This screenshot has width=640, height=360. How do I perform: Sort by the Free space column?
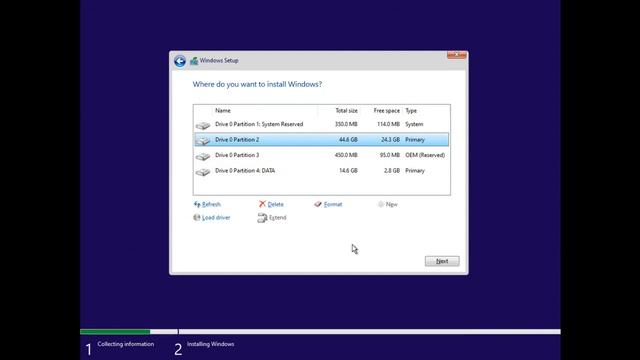(387, 111)
